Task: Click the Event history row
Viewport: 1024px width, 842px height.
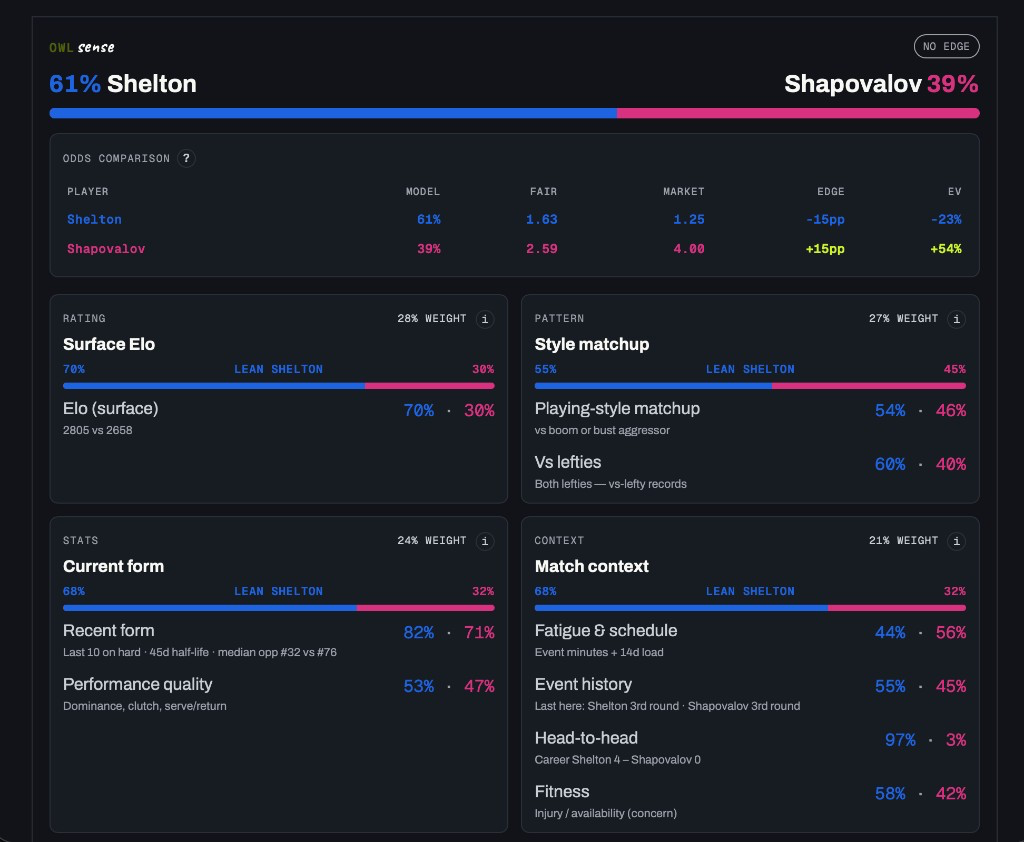Action: coord(750,694)
